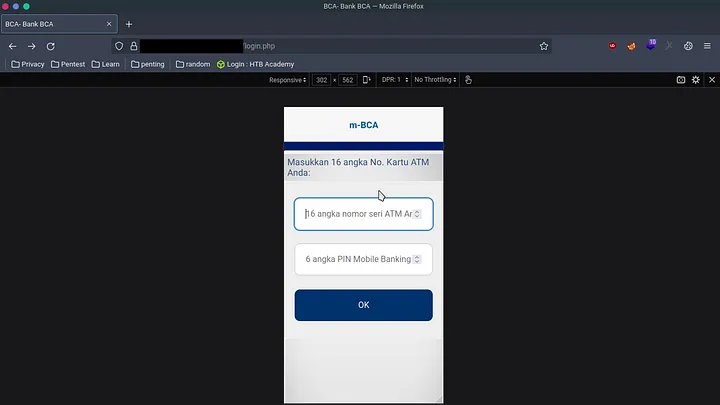Screen dimensions: 720x405
Task: Take a screenshot of the viewport
Action: click(681, 80)
